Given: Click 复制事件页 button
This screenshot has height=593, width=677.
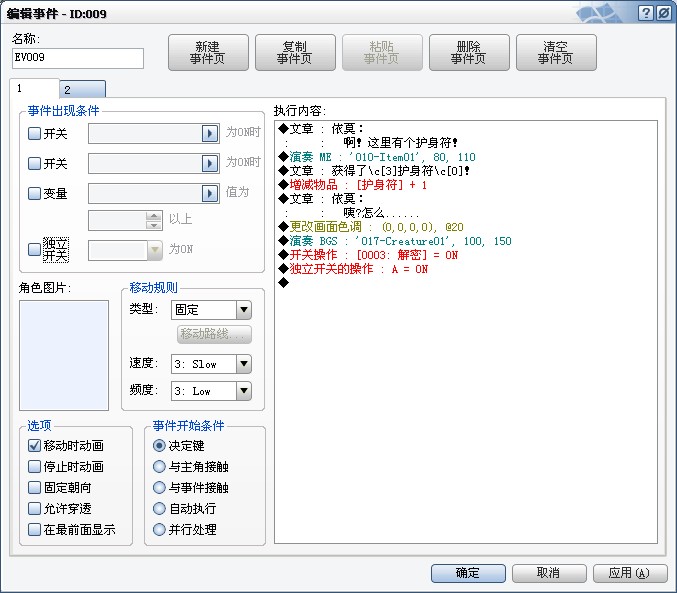Looking at the screenshot, I should (x=295, y=52).
